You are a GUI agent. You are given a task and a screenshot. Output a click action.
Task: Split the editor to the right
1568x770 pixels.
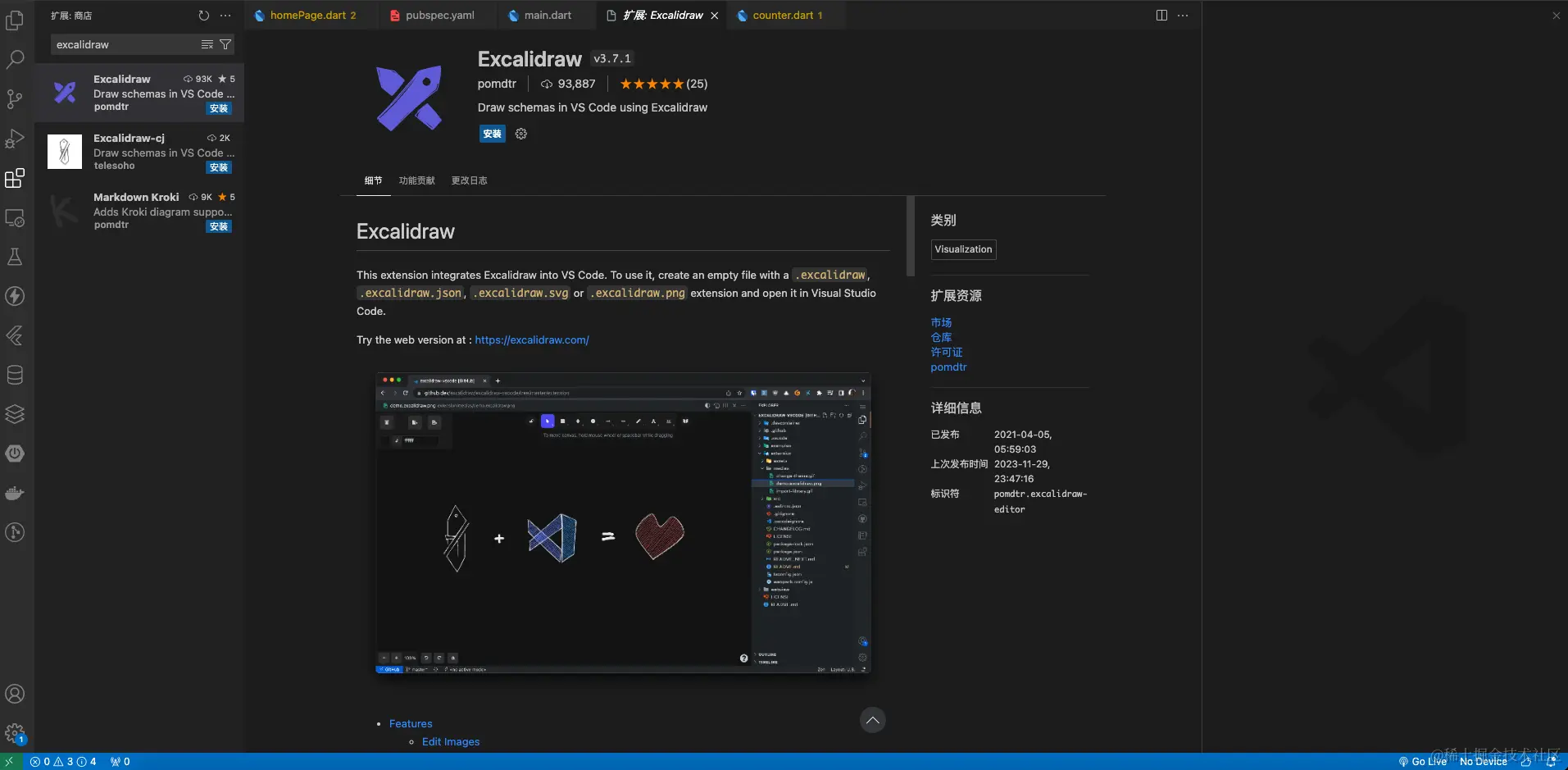(1161, 16)
